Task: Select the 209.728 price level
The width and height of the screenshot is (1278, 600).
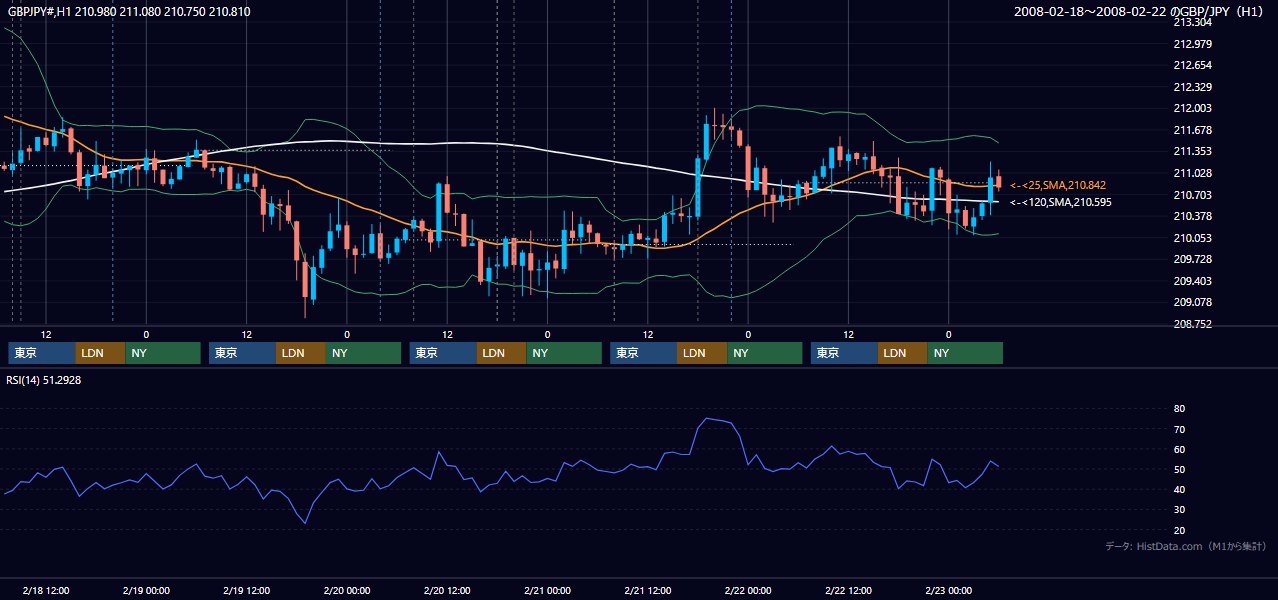Action: coord(1192,259)
